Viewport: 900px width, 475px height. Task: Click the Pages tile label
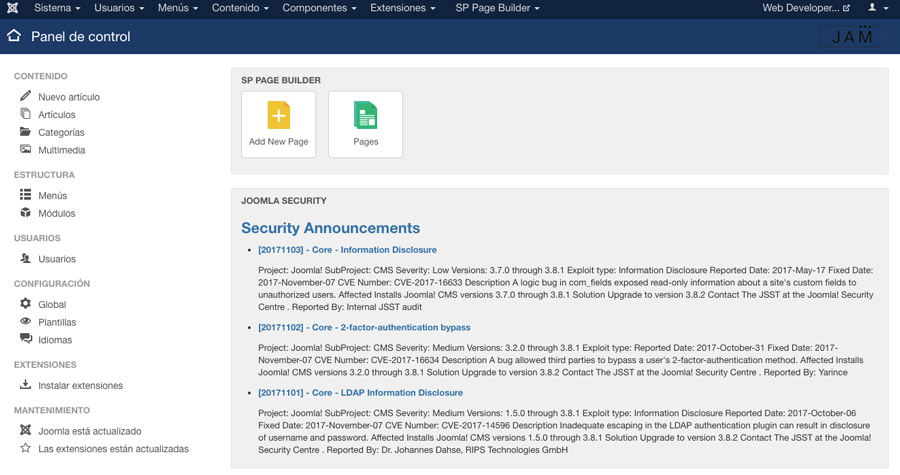[366, 142]
